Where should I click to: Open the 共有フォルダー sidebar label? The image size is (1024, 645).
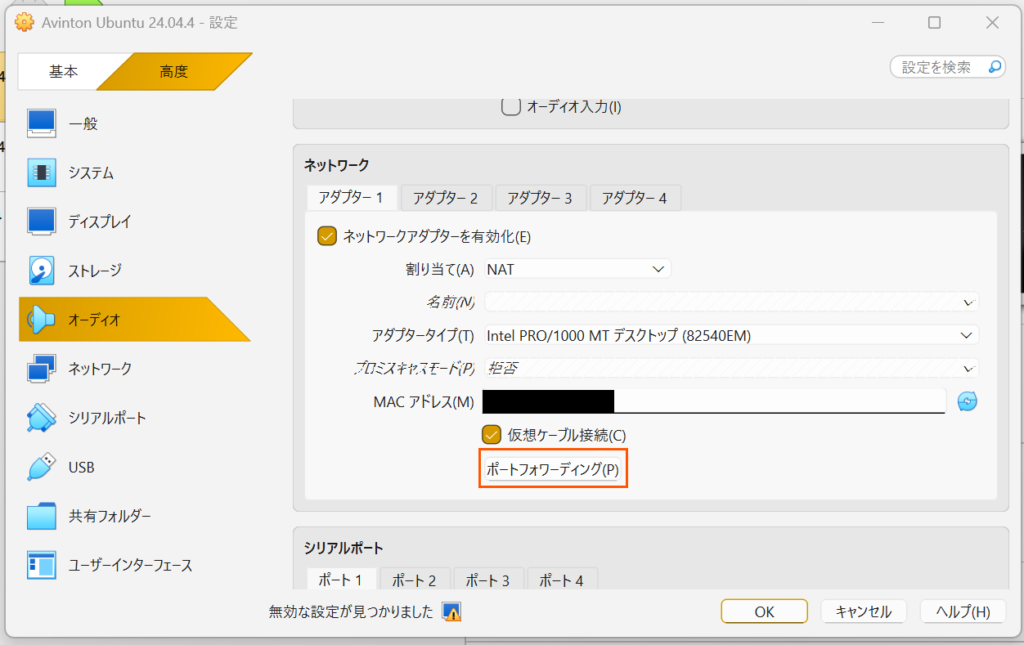pos(110,516)
